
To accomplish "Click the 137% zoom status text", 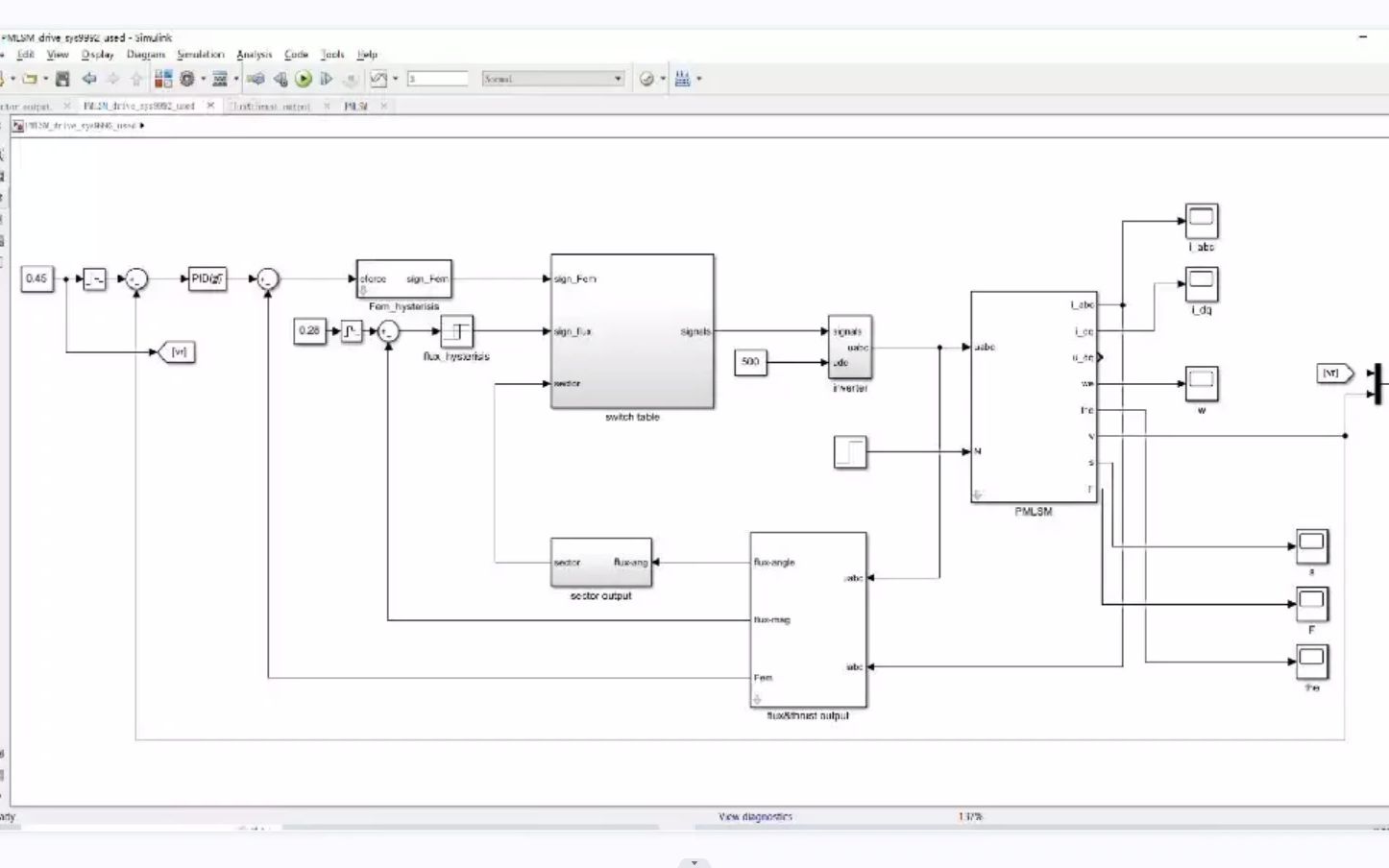I will [970, 817].
